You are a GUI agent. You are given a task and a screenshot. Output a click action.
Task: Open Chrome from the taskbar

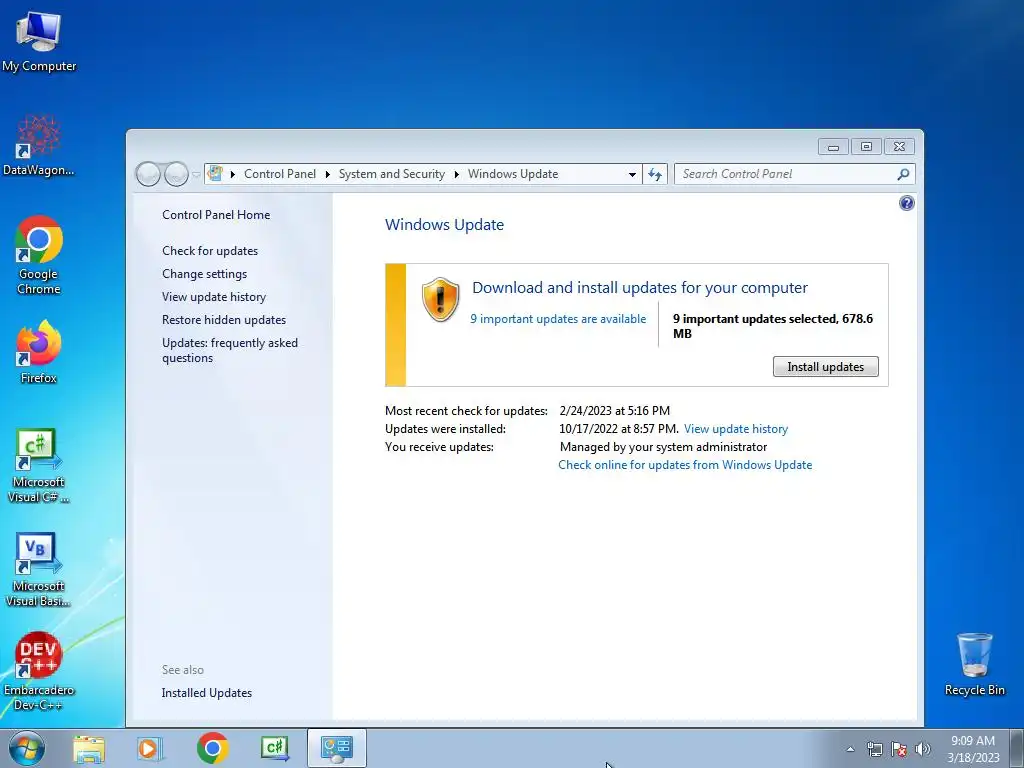click(212, 748)
